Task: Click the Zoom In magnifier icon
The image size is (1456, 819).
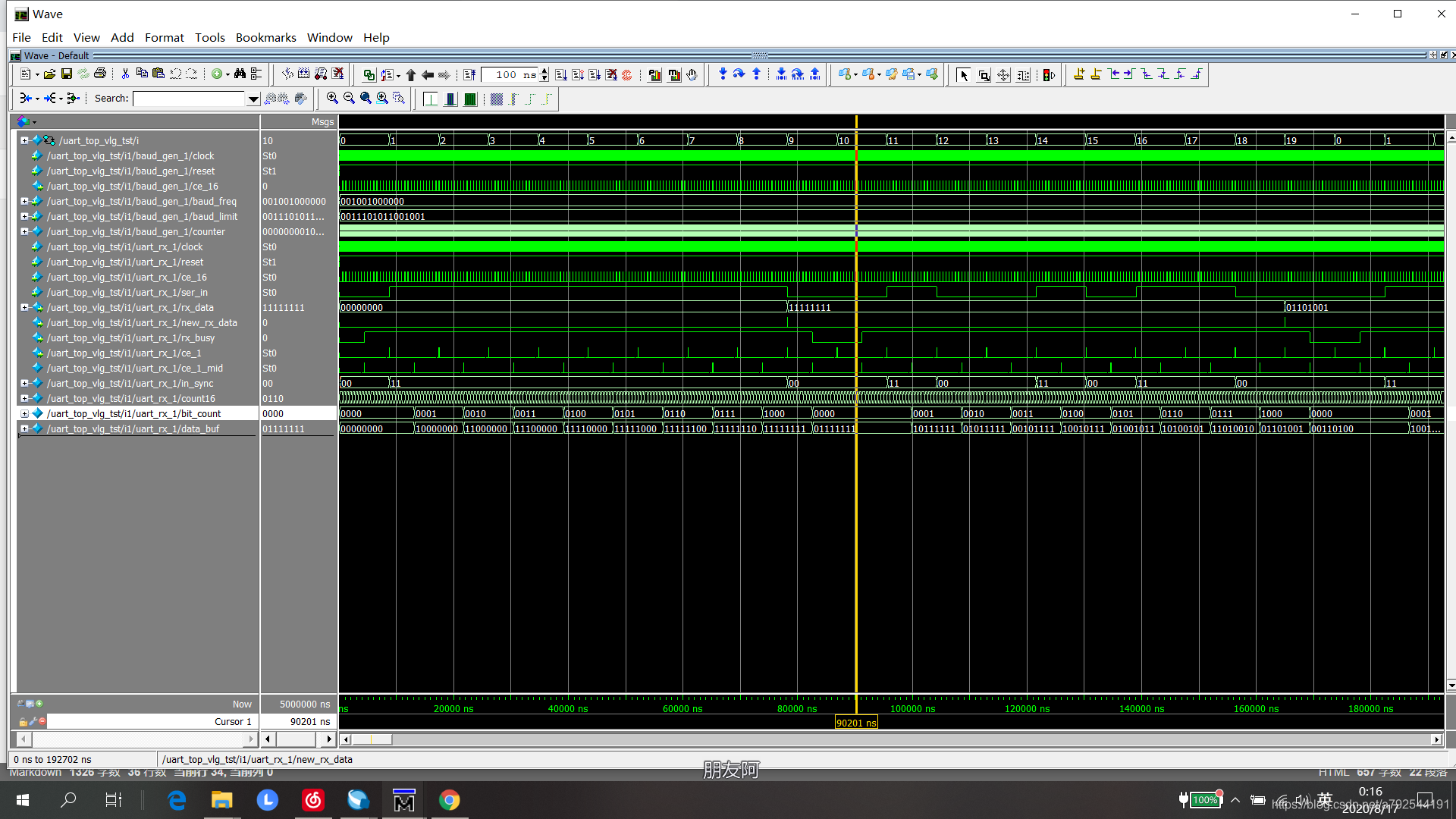Action: (x=332, y=98)
